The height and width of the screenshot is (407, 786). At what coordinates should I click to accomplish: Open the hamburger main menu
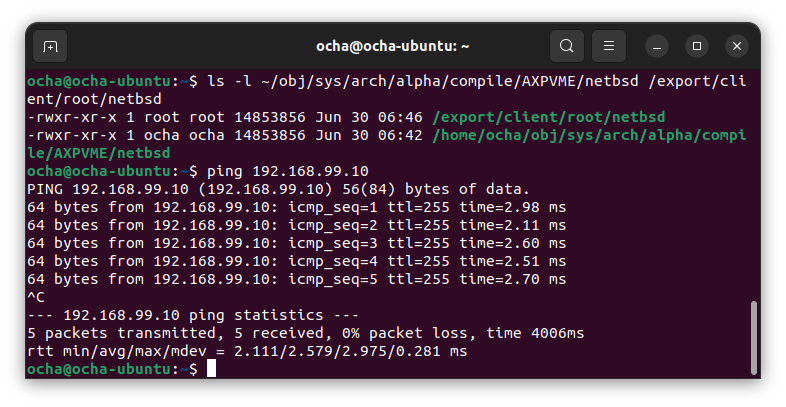[x=609, y=46]
